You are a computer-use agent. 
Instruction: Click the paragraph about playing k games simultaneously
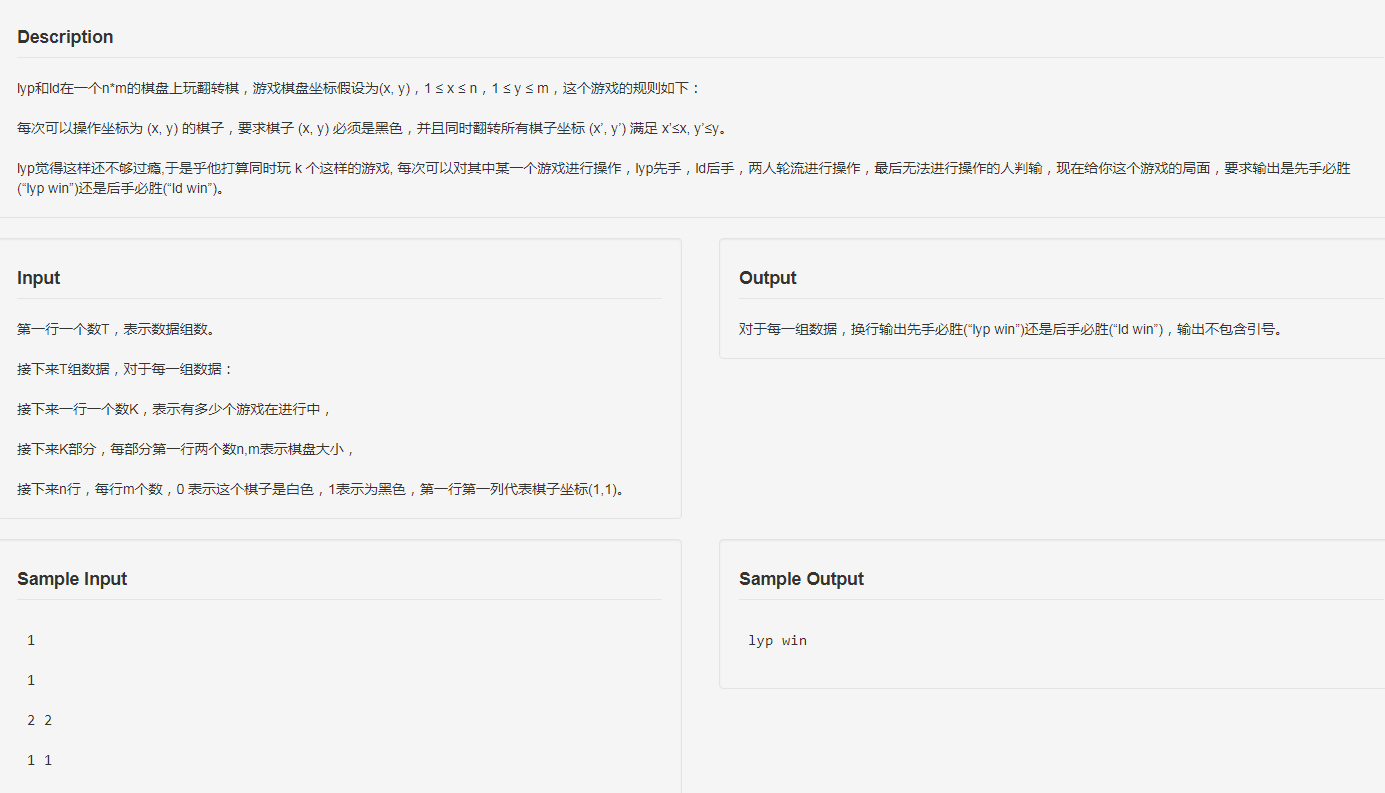[x=600, y=170]
